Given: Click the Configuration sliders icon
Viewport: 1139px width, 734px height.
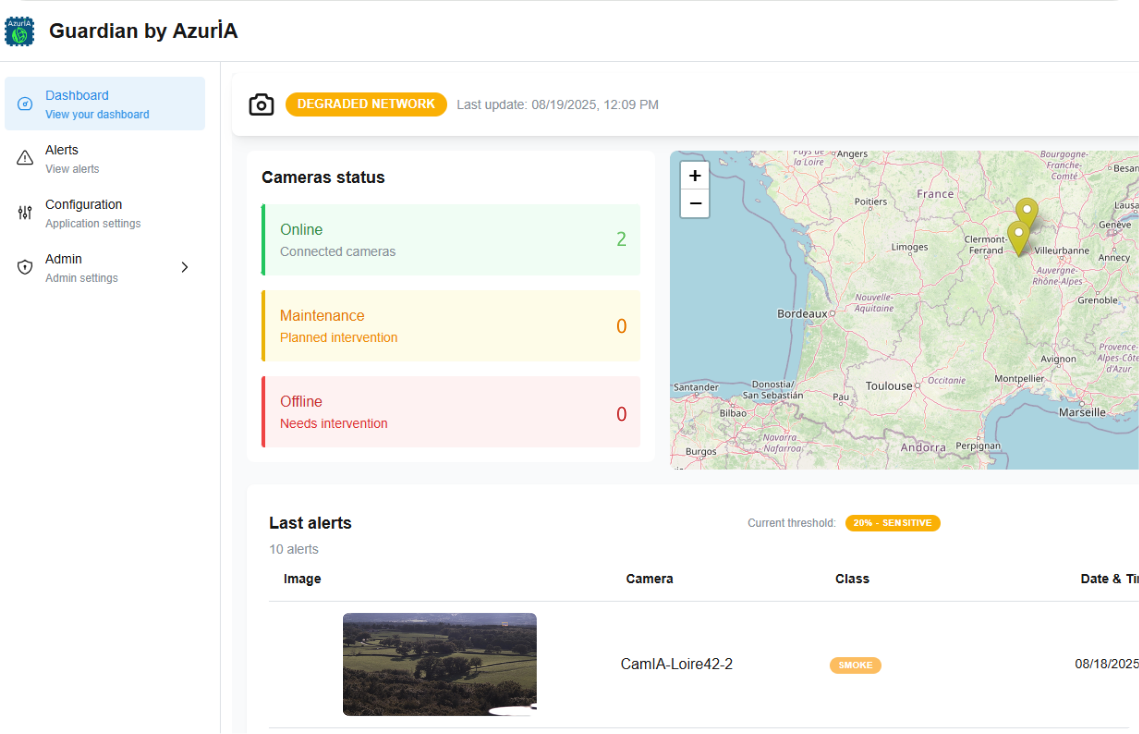Looking at the screenshot, I should (26, 213).
